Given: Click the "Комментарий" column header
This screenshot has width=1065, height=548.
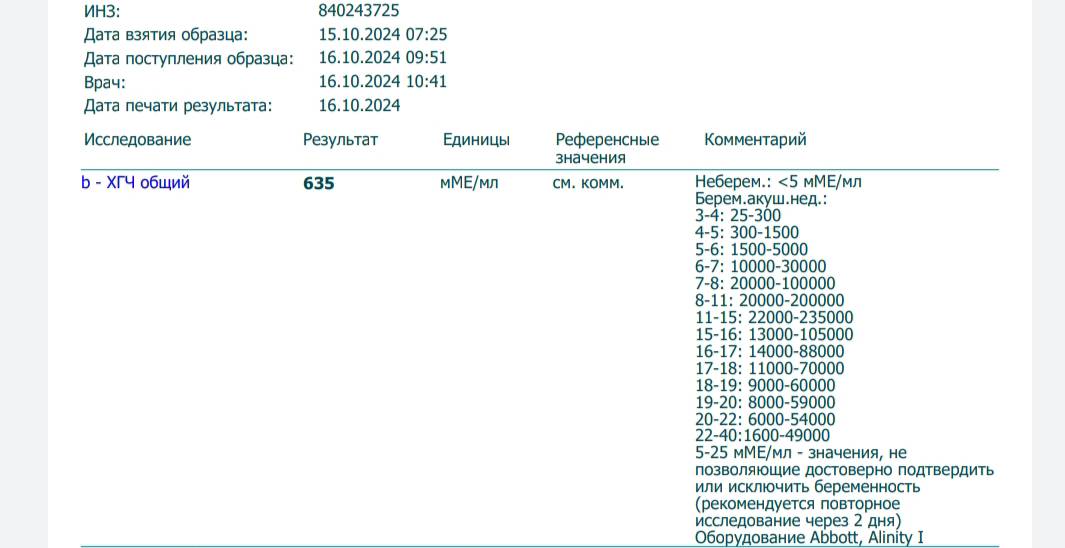Looking at the screenshot, I should coord(755,140).
